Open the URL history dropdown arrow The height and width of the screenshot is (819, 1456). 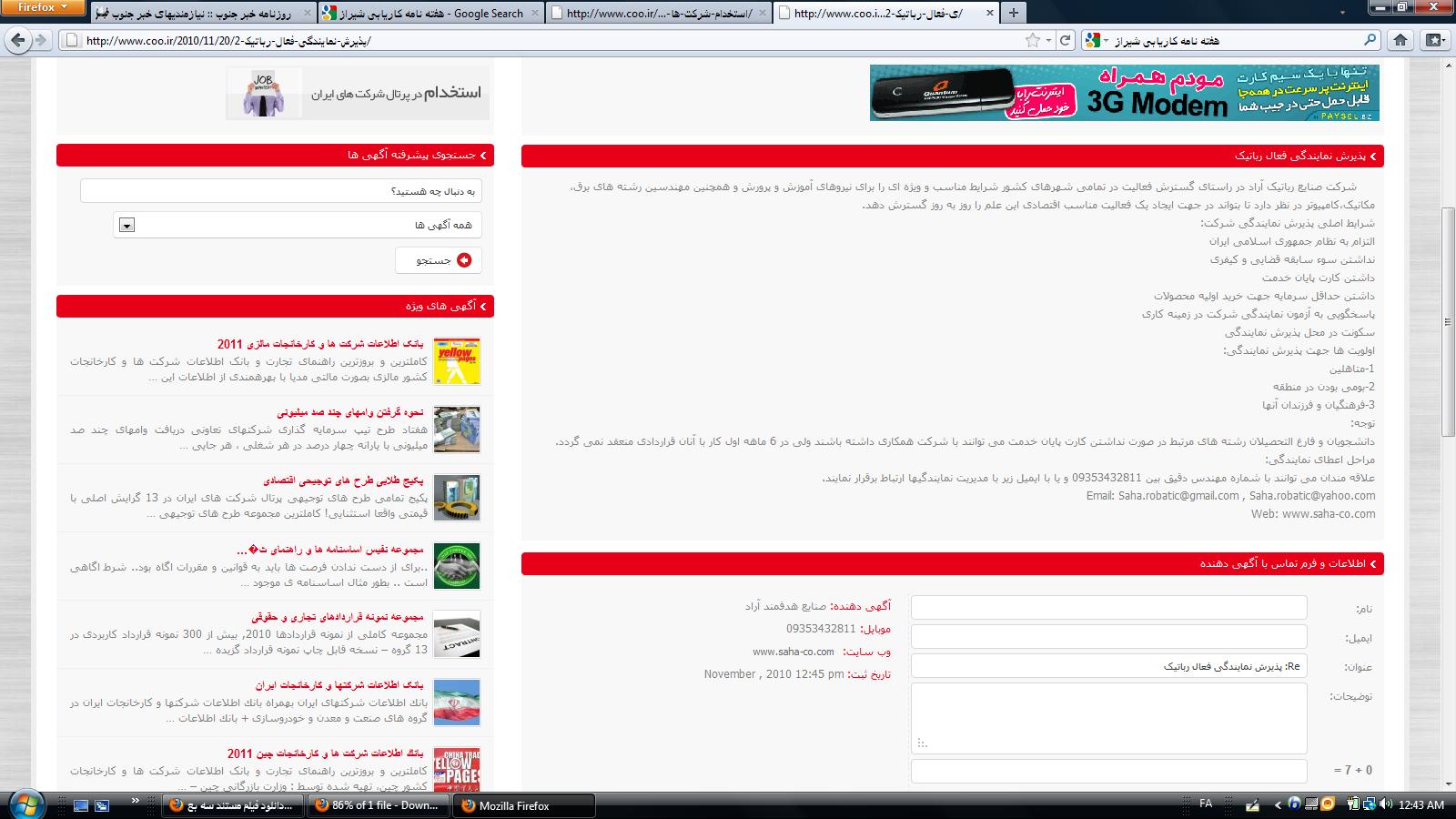coord(1048,40)
